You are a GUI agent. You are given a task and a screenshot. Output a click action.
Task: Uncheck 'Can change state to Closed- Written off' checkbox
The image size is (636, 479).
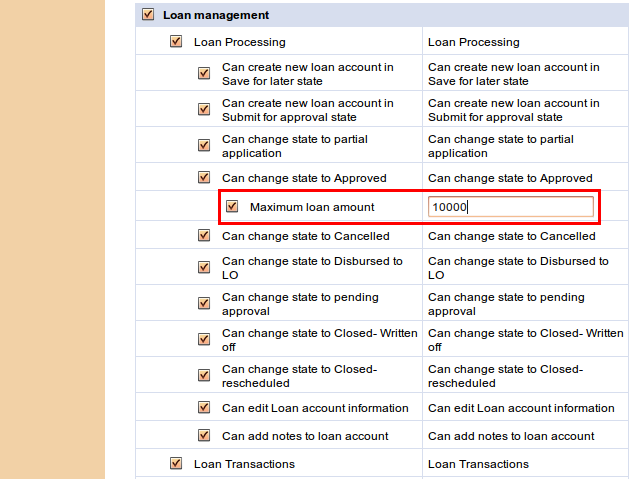(204, 340)
